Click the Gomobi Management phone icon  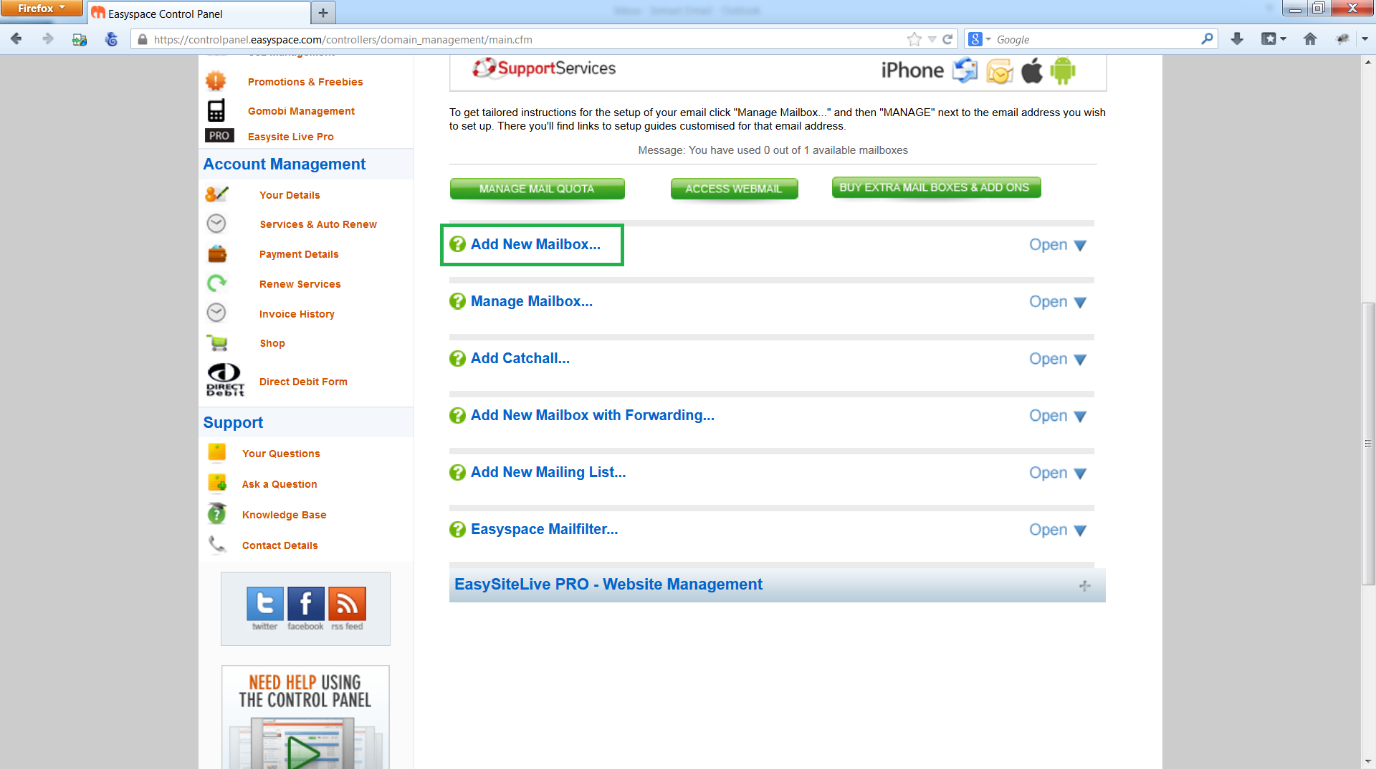[x=216, y=110]
